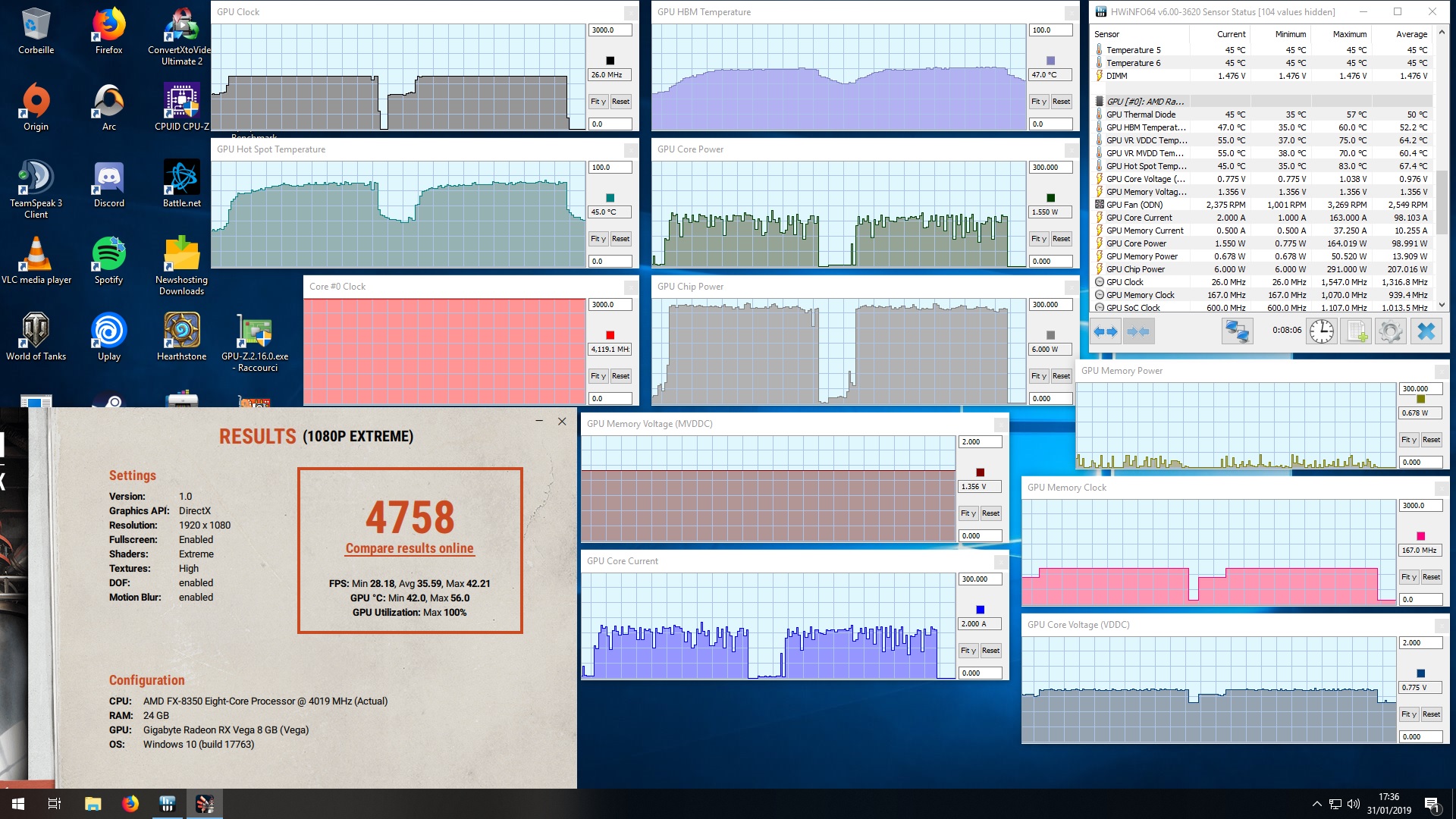
Task: Click the blue X to close sensors
Action: 1426,331
